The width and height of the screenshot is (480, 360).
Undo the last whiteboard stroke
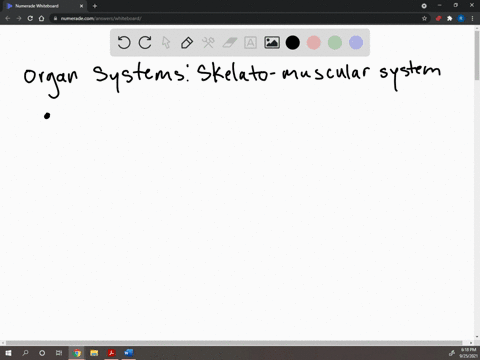(x=124, y=43)
